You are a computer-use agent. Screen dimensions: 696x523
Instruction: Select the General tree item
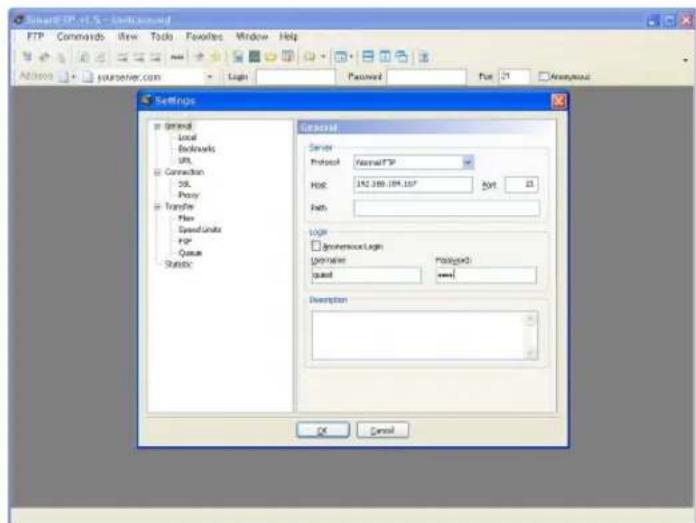coord(178,126)
